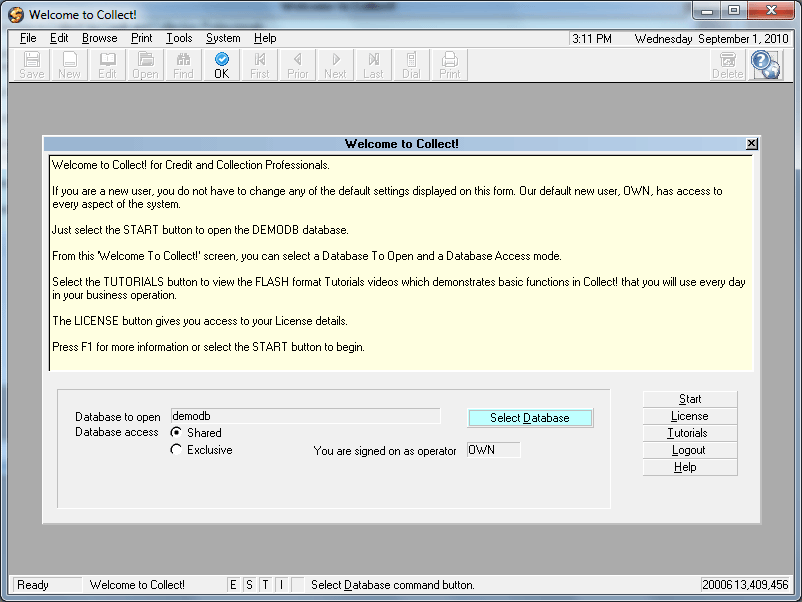Click the Database to open field
Viewport: 802px width, 602px height.
click(305, 416)
